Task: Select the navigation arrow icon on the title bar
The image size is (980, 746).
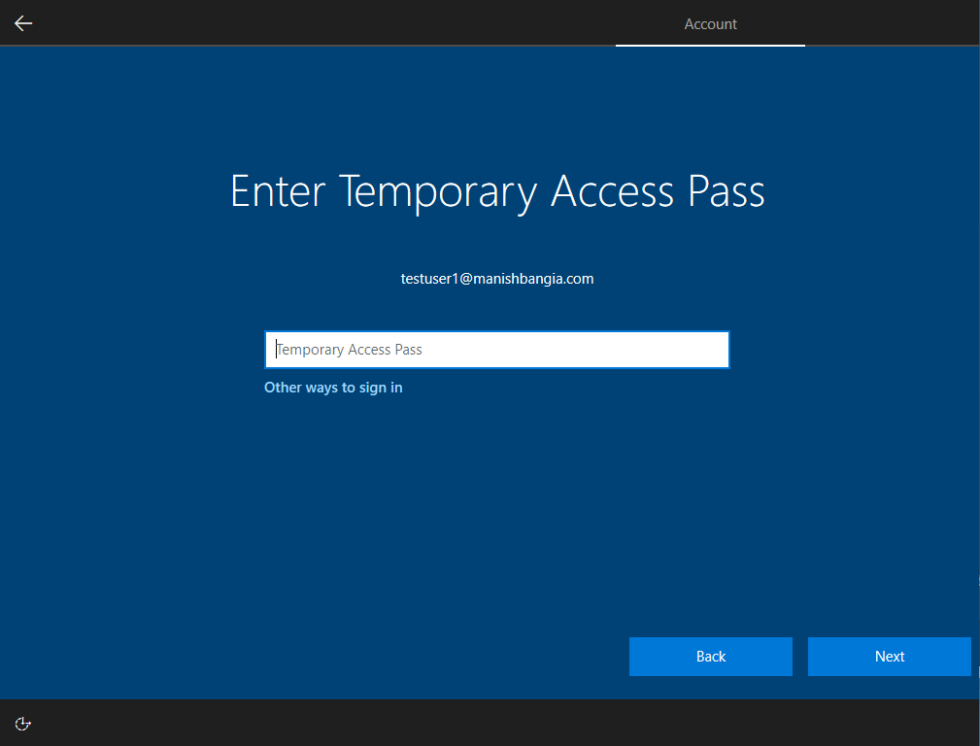Action: (22, 23)
